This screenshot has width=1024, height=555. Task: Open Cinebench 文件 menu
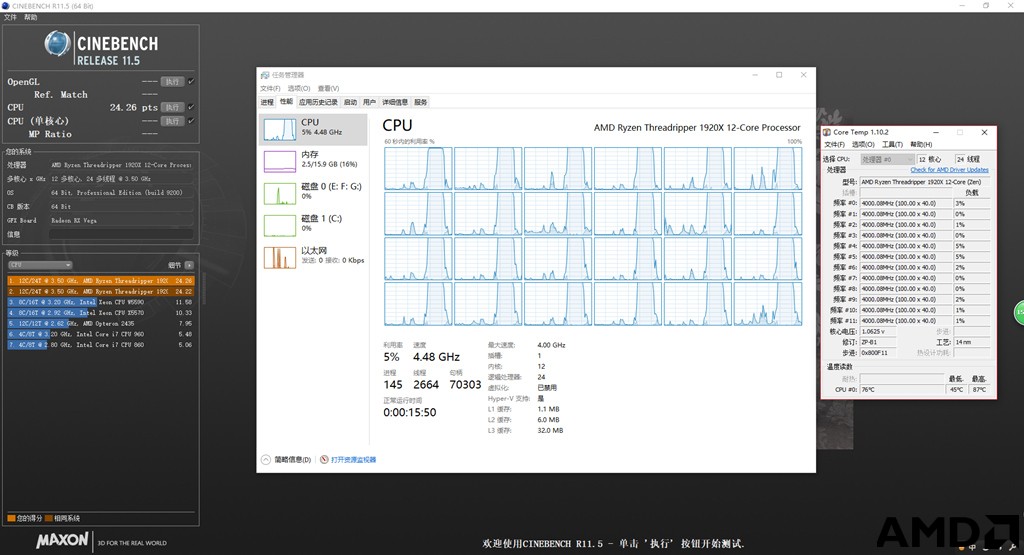(10, 18)
